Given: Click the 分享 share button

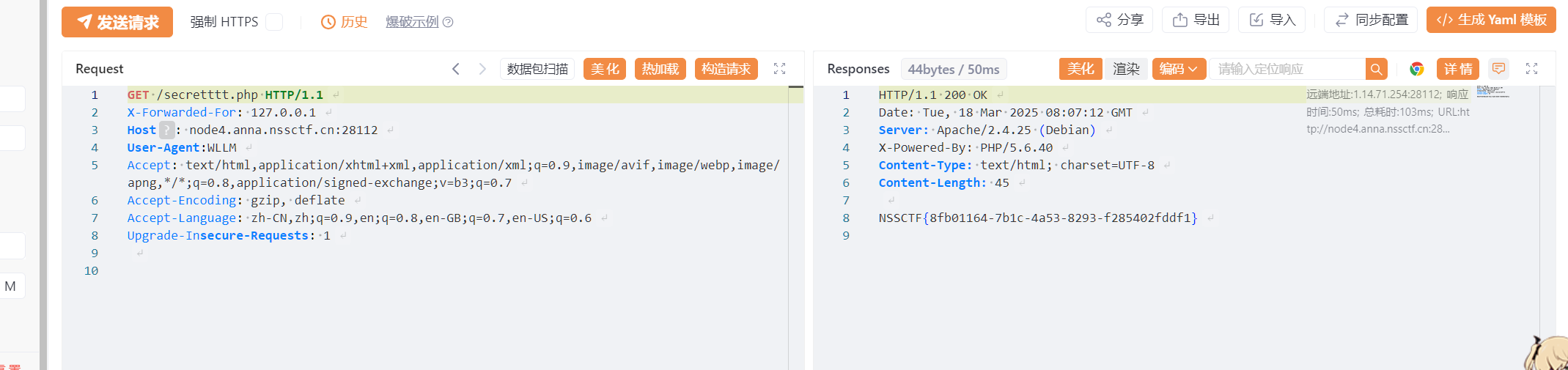Looking at the screenshot, I should tap(1119, 20).
